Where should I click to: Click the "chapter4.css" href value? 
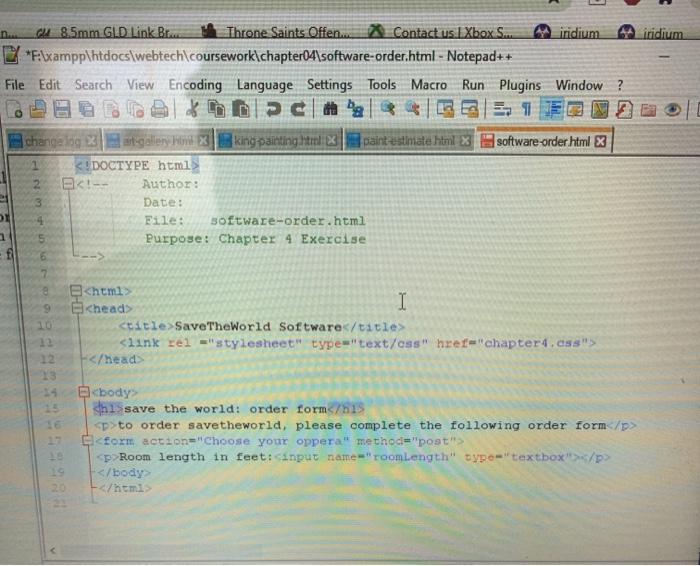point(532,343)
